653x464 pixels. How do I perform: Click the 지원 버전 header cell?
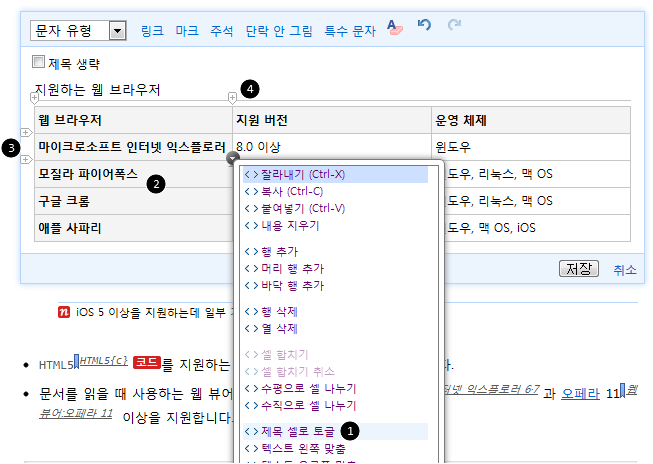tap(331, 120)
